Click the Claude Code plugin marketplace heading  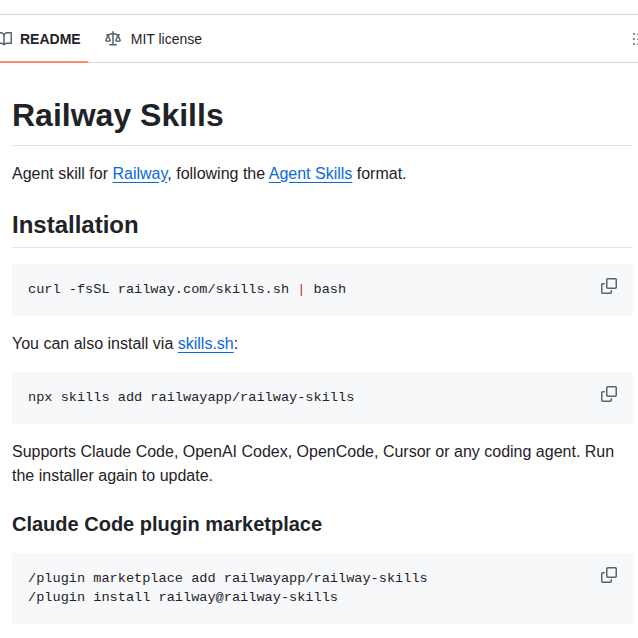click(x=167, y=524)
